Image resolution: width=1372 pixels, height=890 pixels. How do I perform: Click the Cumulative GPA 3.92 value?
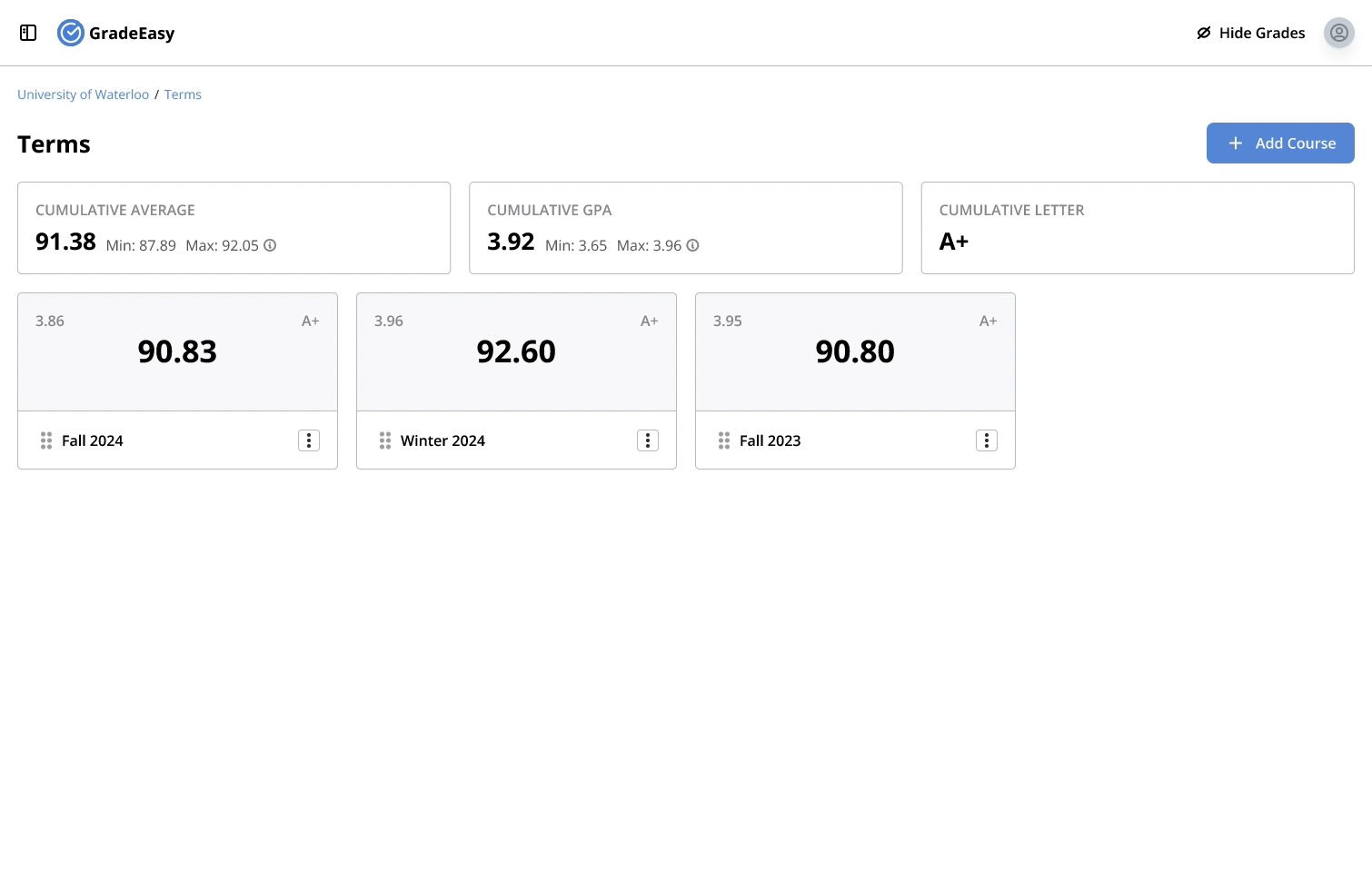coord(511,242)
